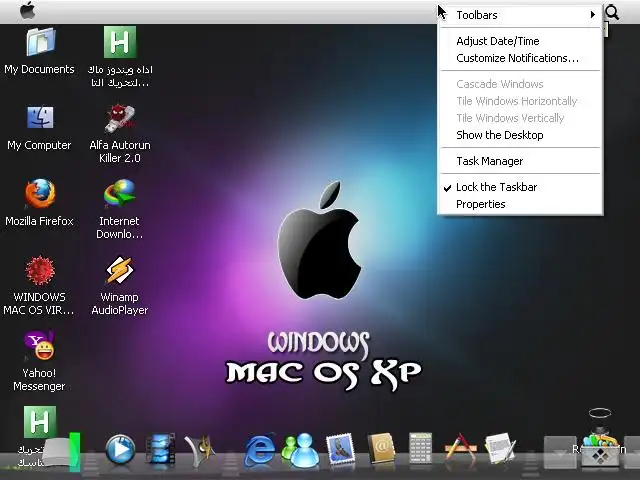Image resolution: width=640 pixels, height=480 pixels.
Task: Click the grayed Cascade Windows entry
Action: click(x=520, y=84)
